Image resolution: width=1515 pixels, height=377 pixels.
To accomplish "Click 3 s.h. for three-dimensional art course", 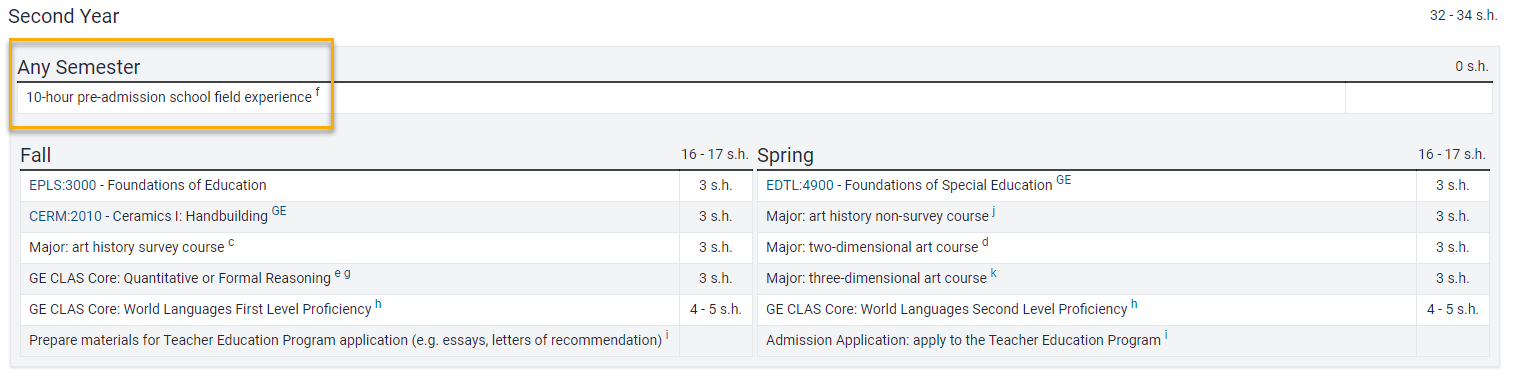I will [1452, 278].
